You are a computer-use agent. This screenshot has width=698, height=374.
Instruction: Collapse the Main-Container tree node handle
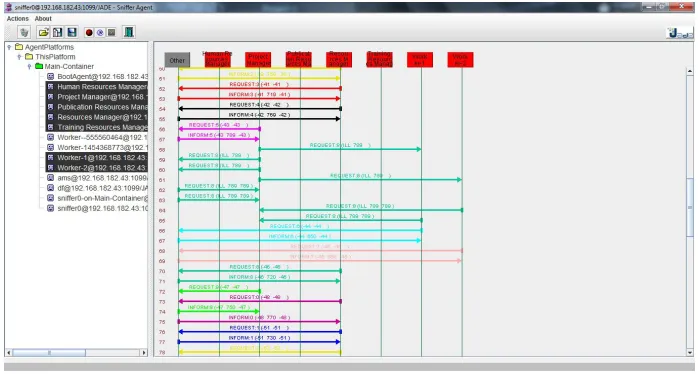(29, 67)
